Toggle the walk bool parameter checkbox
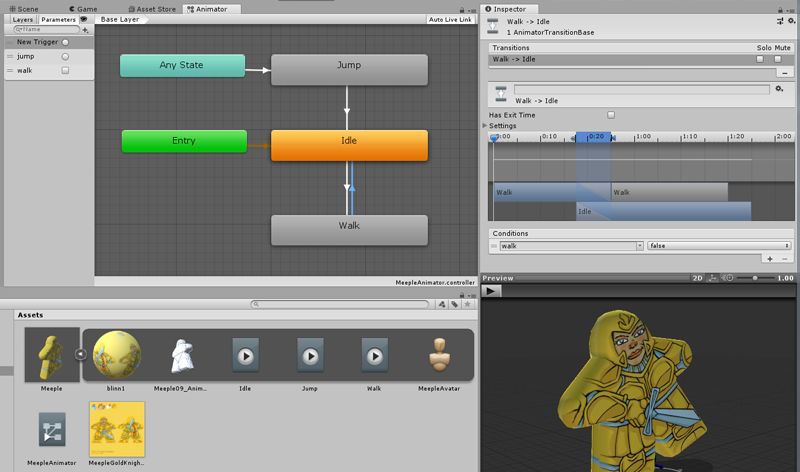Image resolution: width=800 pixels, height=472 pixels. click(65, 70)
